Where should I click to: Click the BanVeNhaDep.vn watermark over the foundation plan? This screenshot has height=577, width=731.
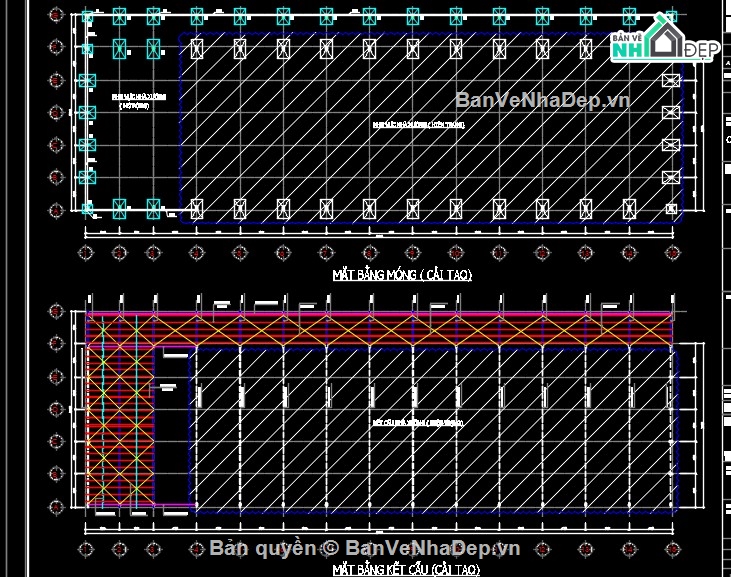pyautogui.click(x=543, y=100)
